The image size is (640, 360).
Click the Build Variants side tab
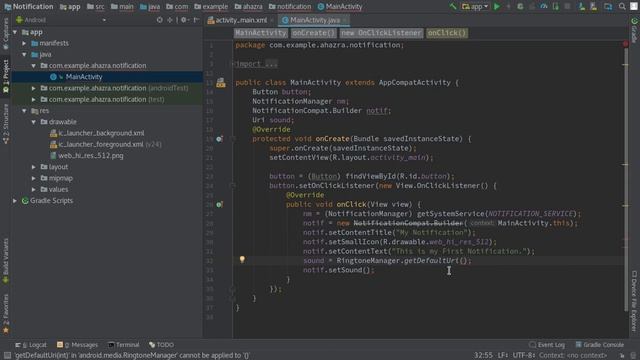pos(6,261)
